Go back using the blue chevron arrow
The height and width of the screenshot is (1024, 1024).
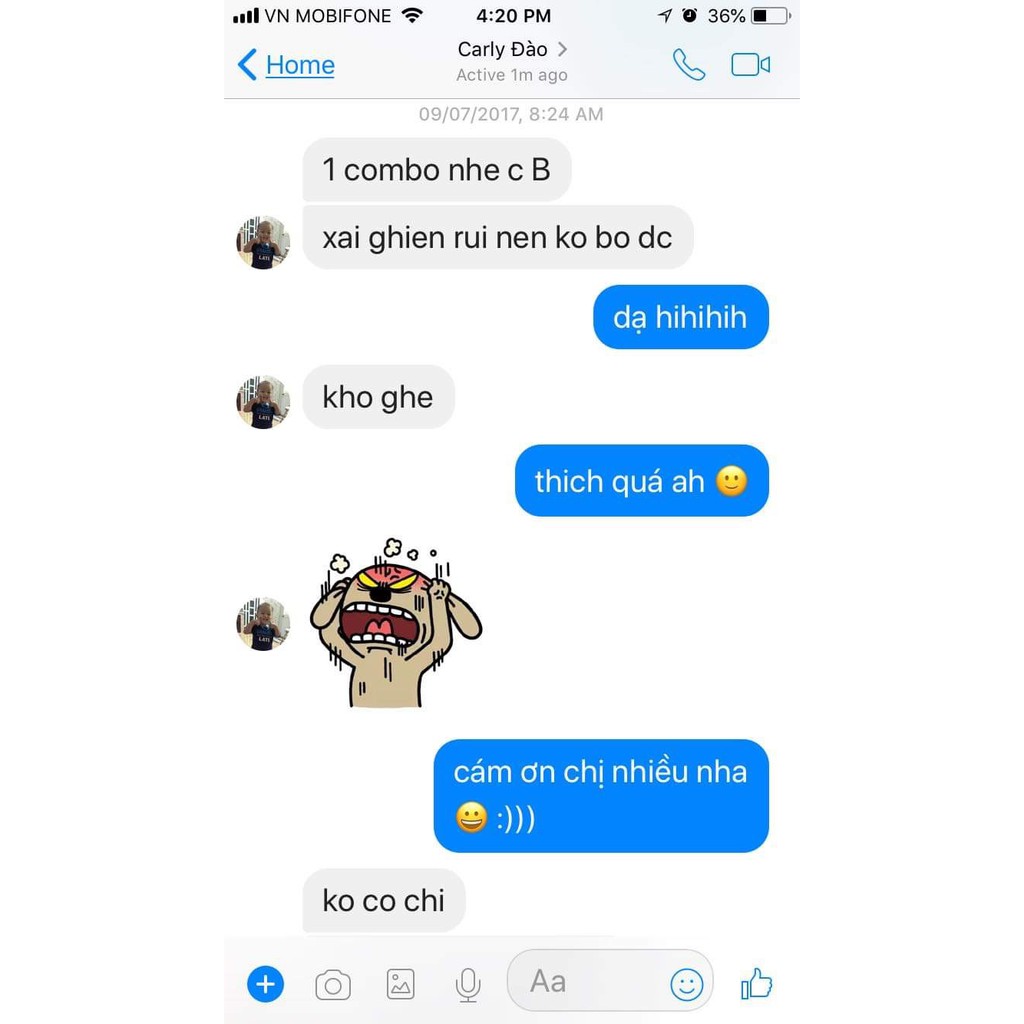[x=247, y=65]
